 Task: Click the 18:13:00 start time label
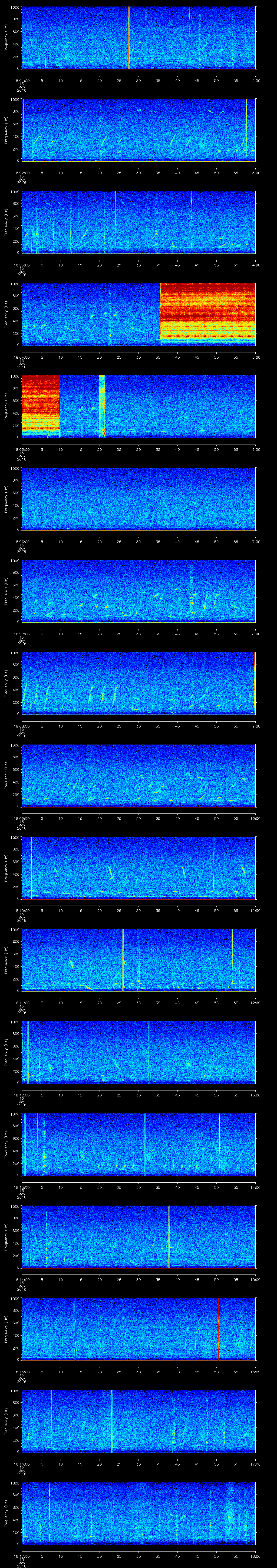[21, 1187]
